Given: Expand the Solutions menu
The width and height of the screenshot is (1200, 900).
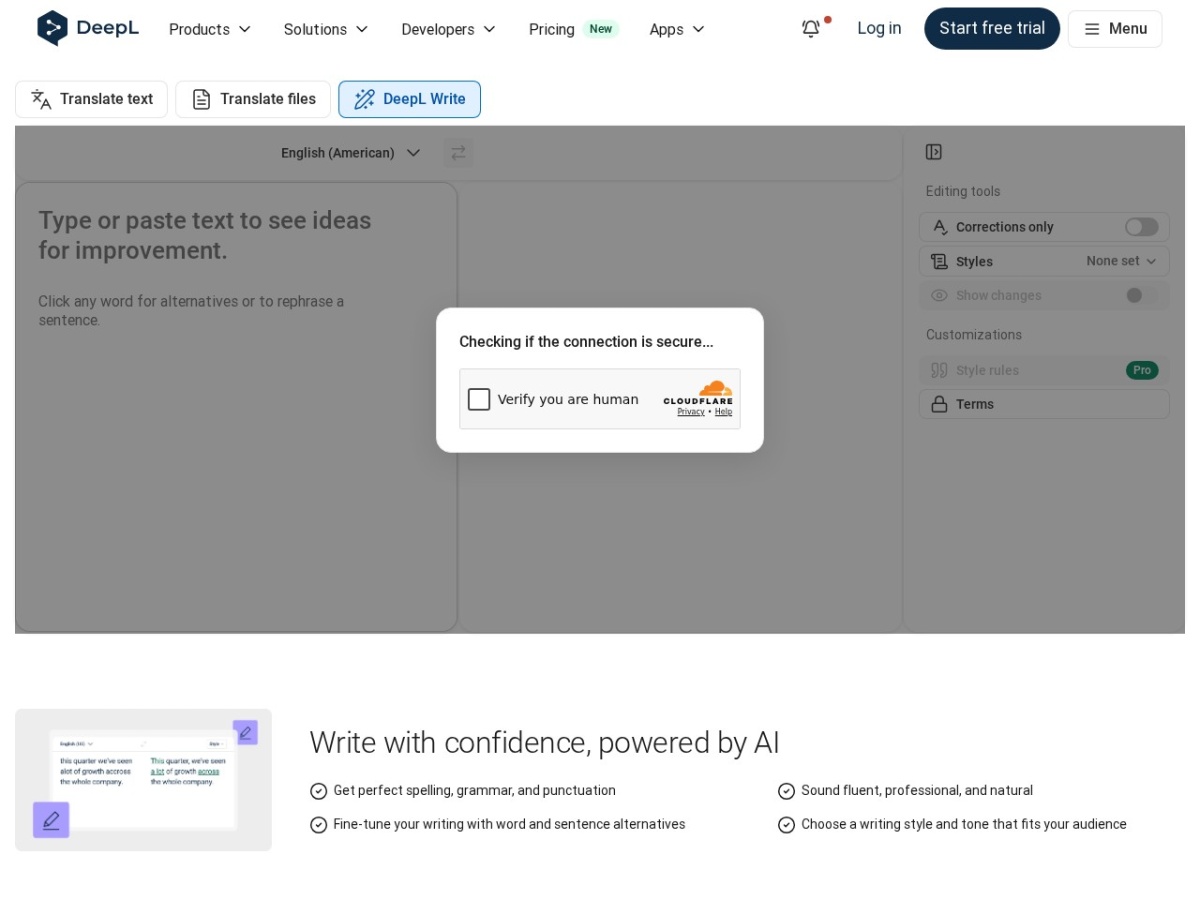Looking at the screenshot, I should click(326, 29).
